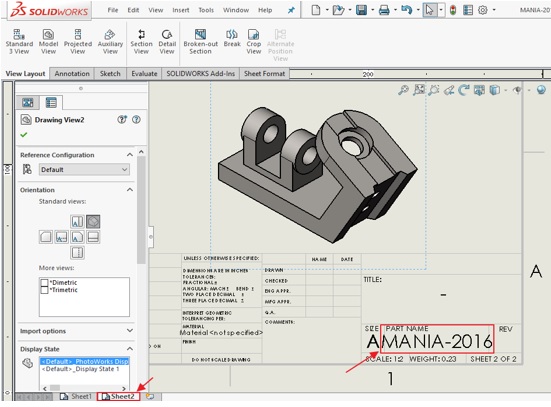Add a Projected View
The image size is (551, 407).
tap(78, 41)
